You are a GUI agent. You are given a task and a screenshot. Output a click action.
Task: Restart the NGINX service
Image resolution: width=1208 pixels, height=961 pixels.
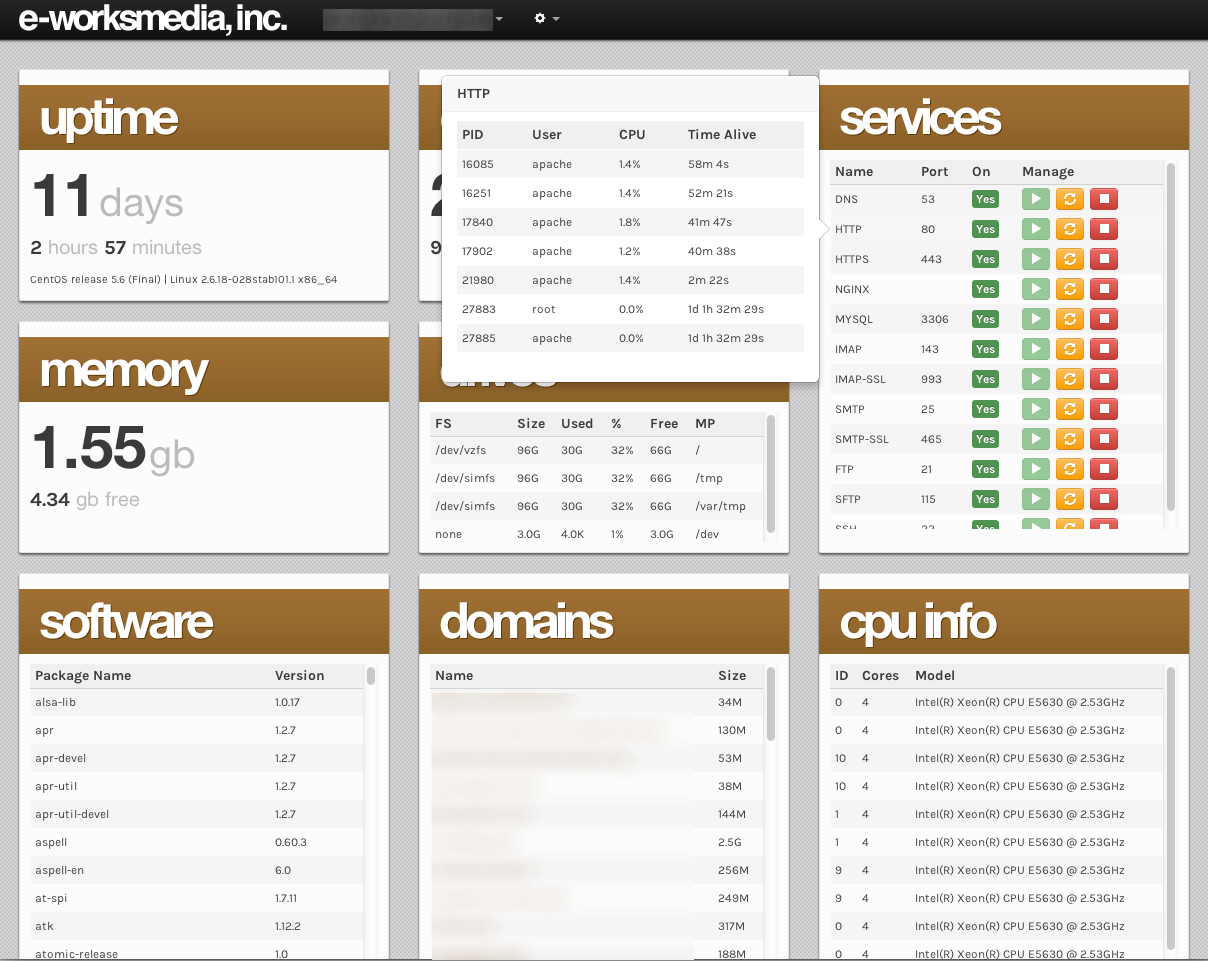click(1070, 289)
